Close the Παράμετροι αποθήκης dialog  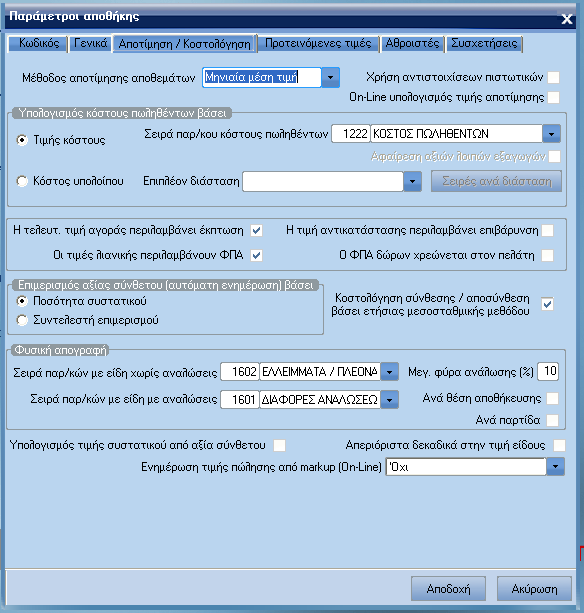pos(566,19)
